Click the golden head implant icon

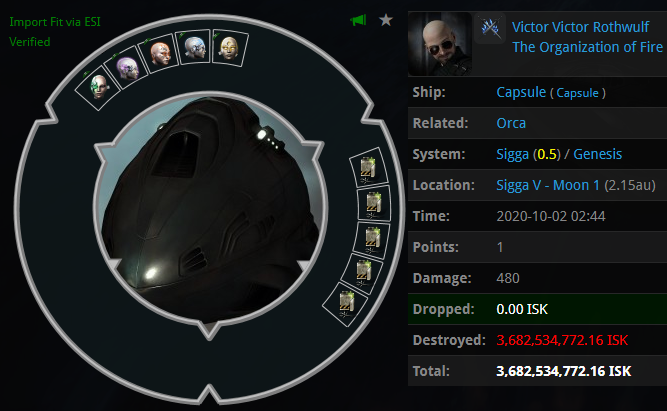tap(229, 48)
